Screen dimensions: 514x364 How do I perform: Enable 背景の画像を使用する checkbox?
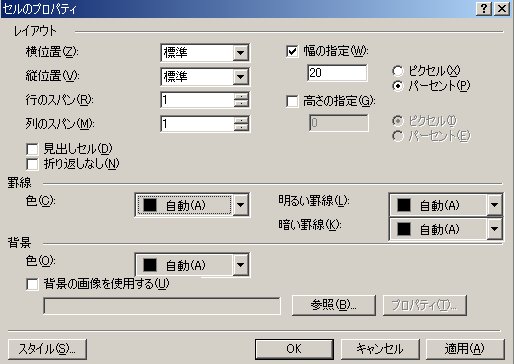click(32, 284)
